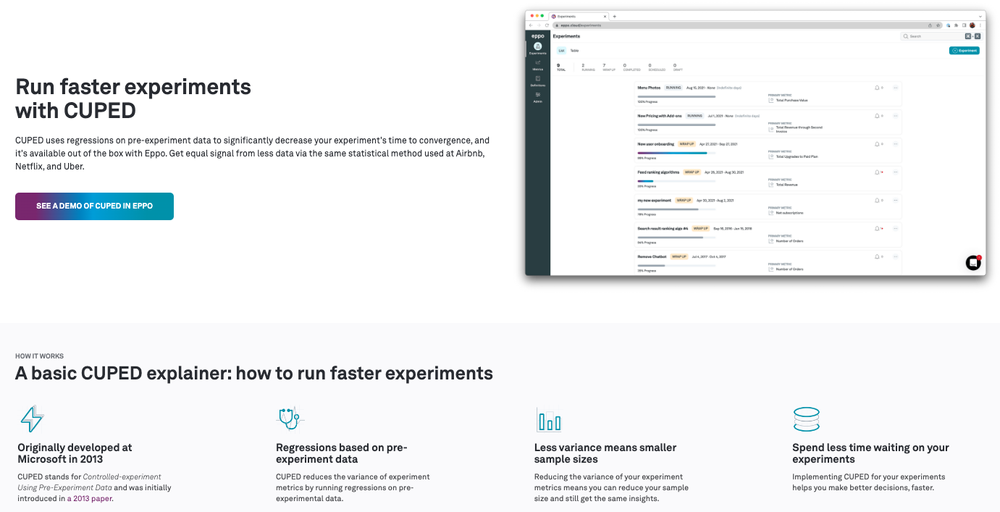1000x512 pixels.
Task: Click the Eppo dashboard screenshot image
Action: [x=755, y=143]
